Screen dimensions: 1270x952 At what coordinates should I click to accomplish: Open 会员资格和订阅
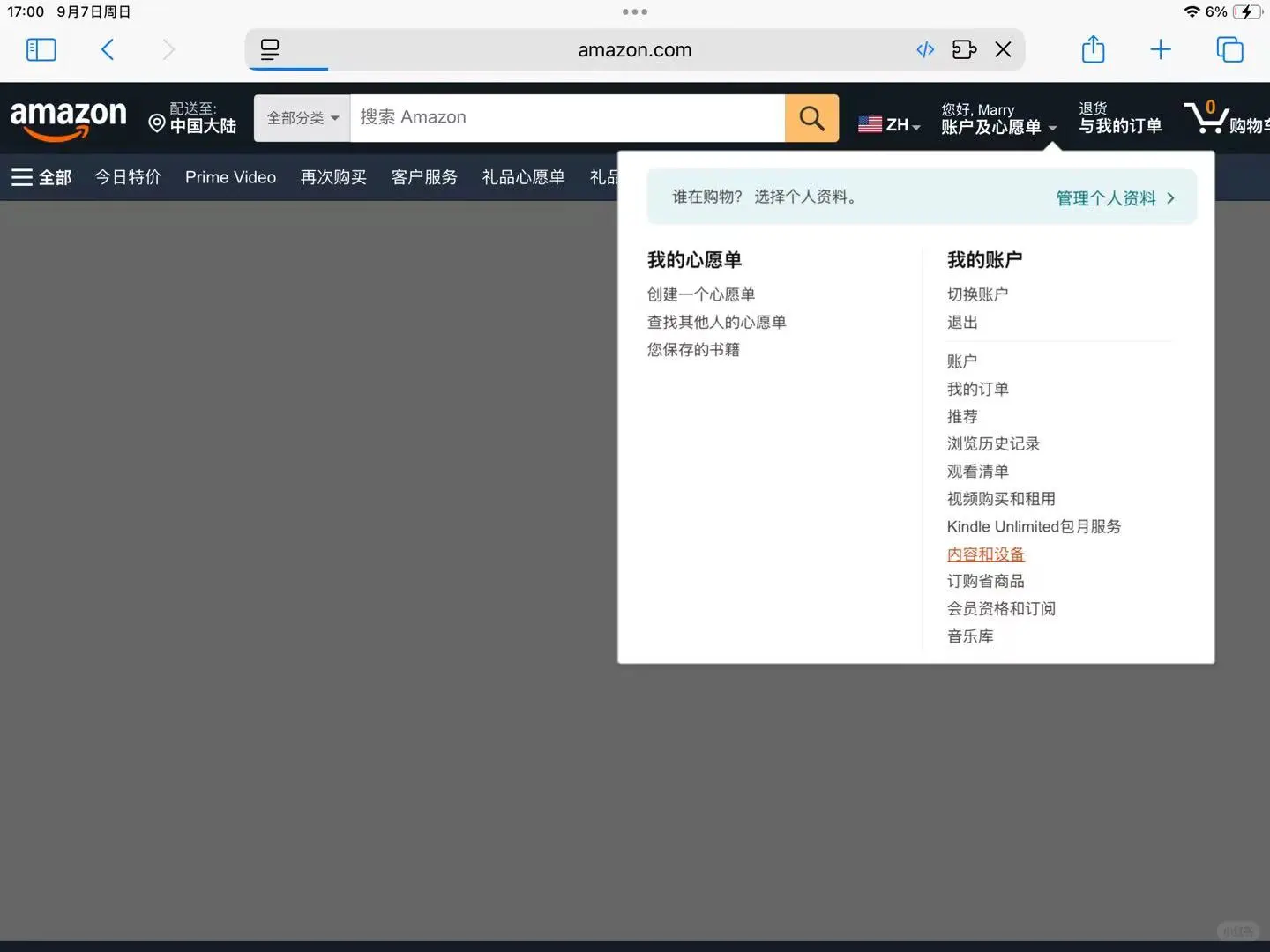pos(1001,608)
